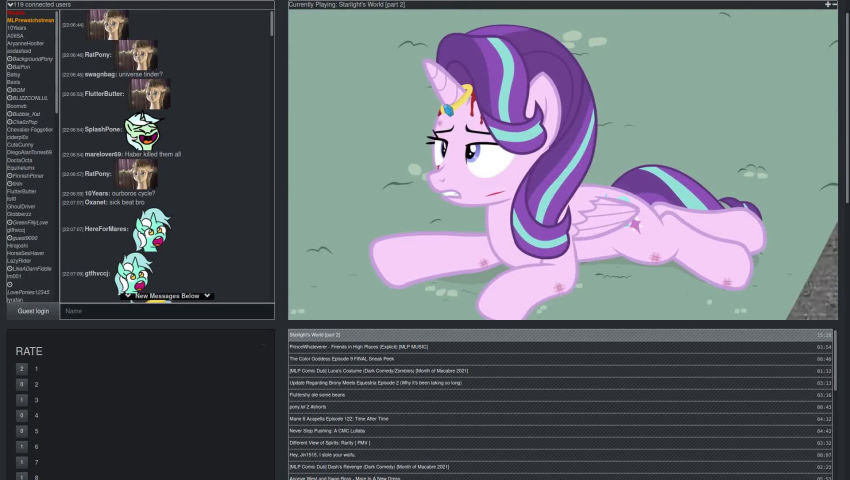
Task: Click the "sick beat bro" chat message
Action: coord(127,202)
